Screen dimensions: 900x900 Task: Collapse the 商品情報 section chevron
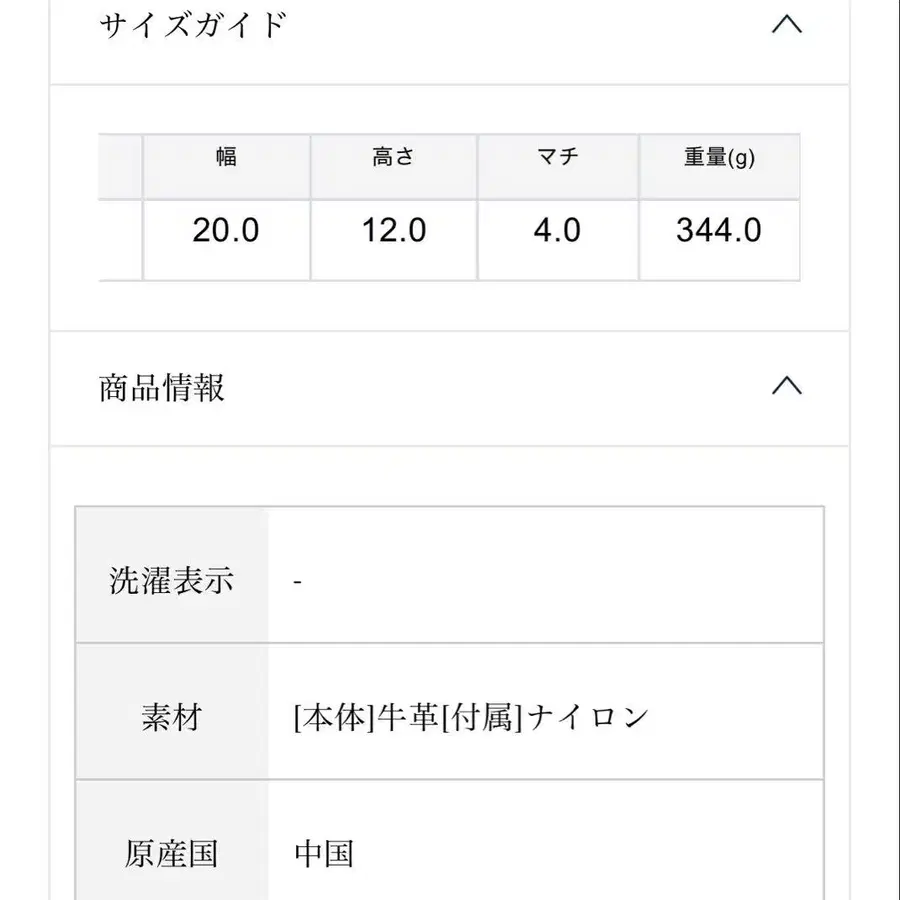pos(789,387)
